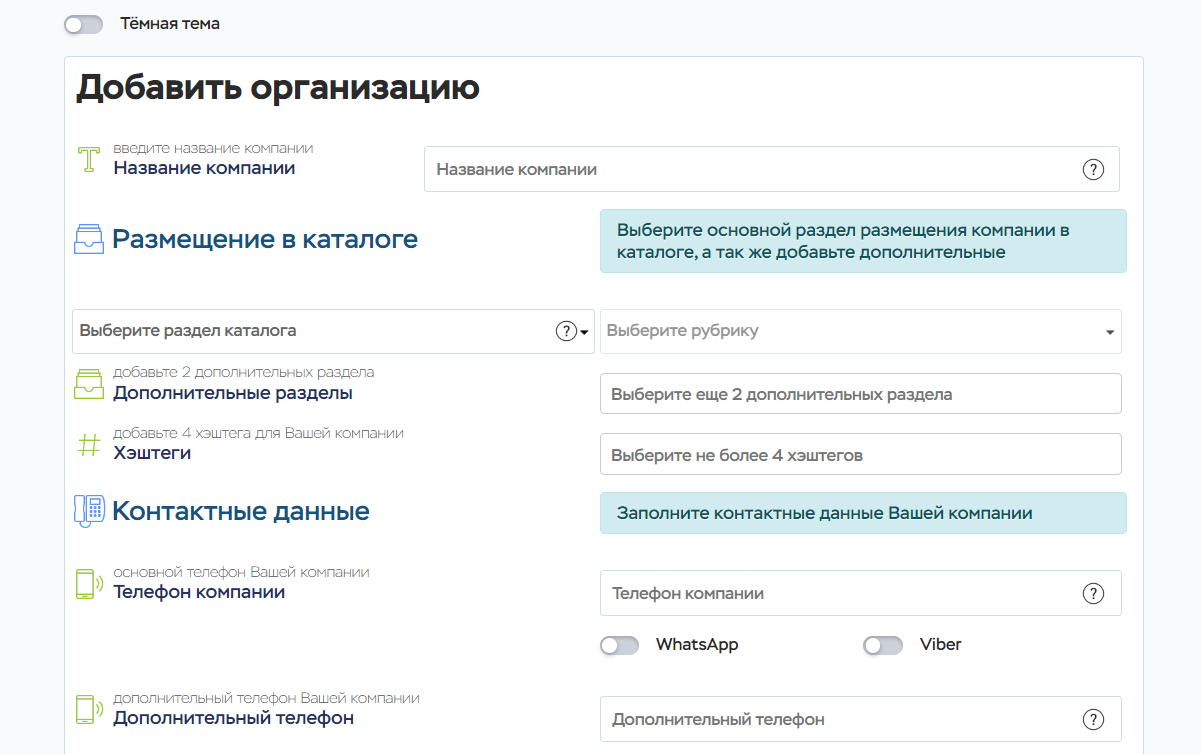Click the green T icon beside Название компании
The image size is (1201, 754).
click(90, 160)
